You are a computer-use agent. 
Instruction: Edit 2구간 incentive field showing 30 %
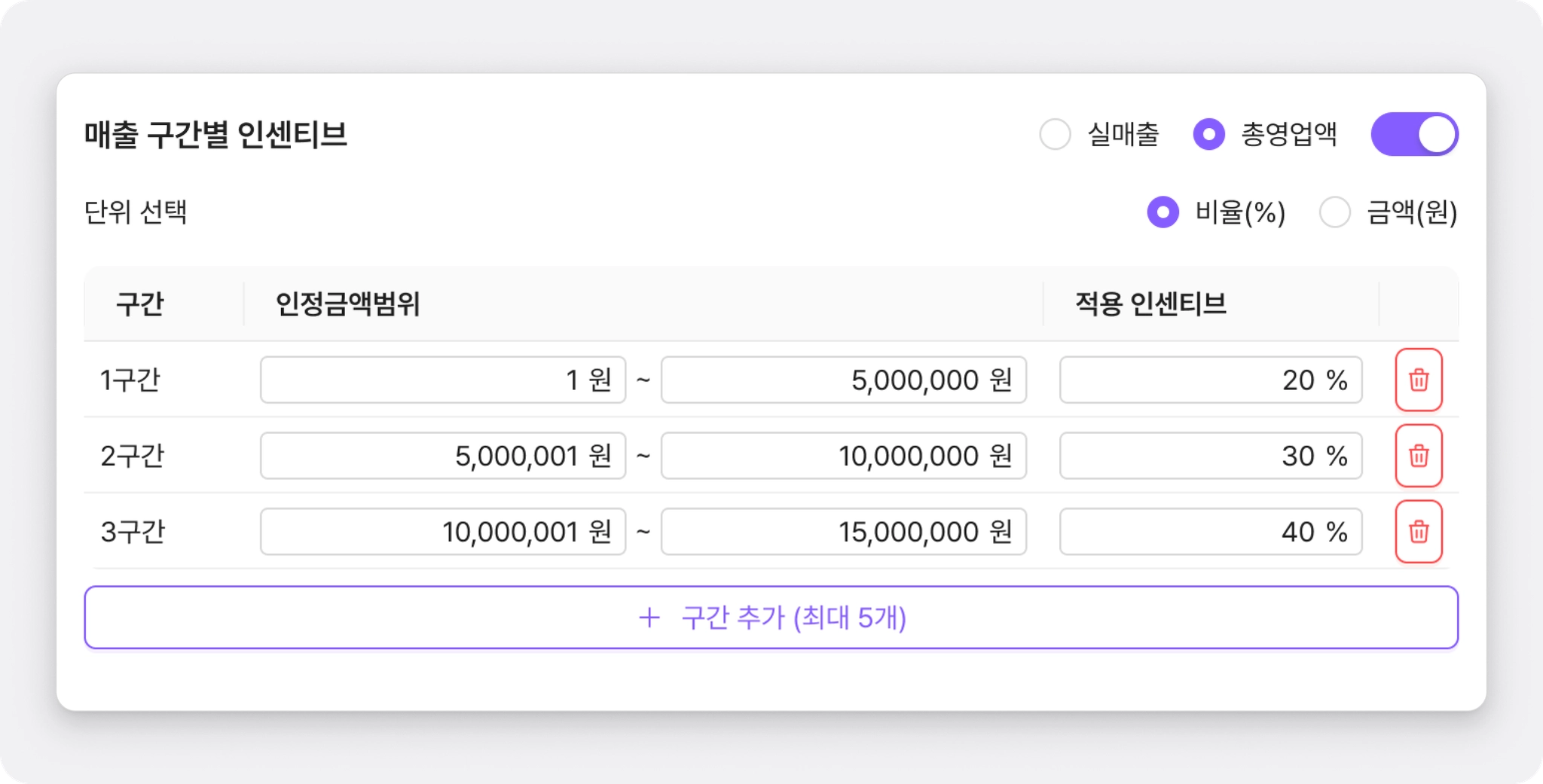[1211, 456]
